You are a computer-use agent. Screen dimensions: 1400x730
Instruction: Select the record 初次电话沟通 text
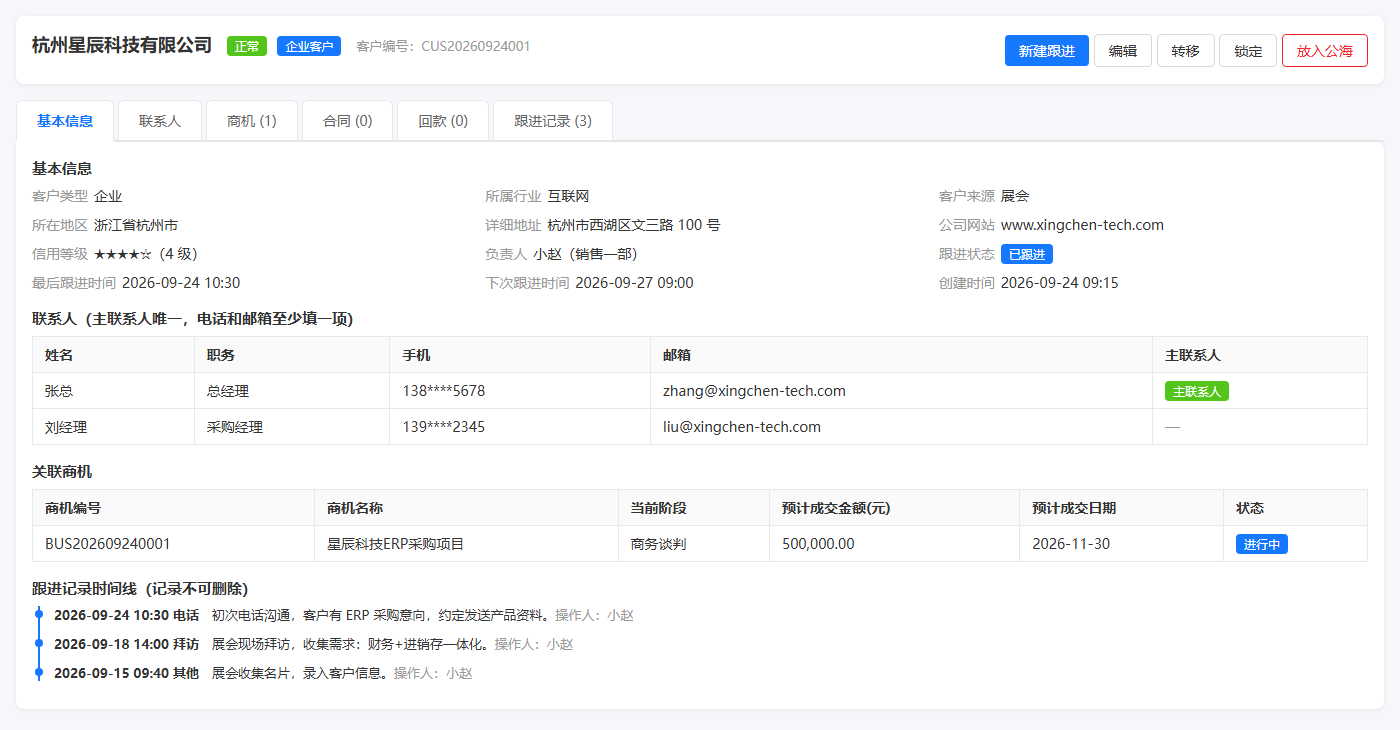253,615
